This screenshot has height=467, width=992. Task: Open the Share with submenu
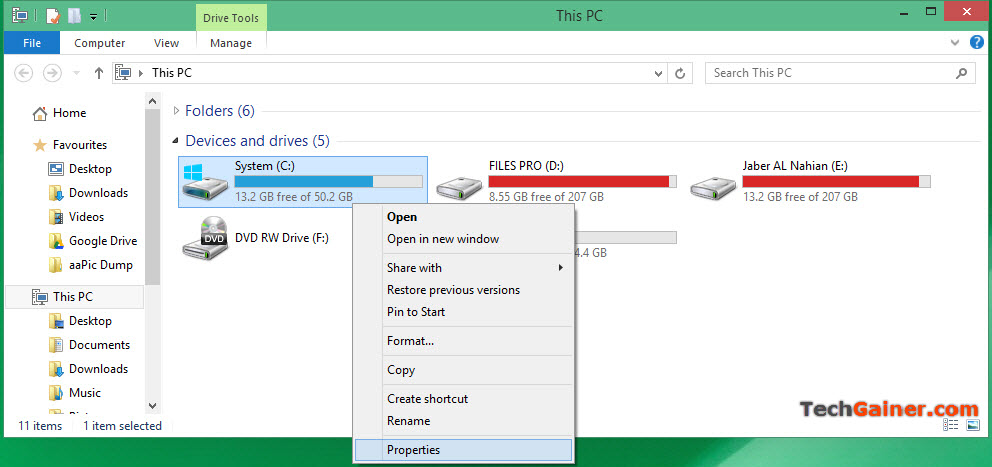(414, 268)
